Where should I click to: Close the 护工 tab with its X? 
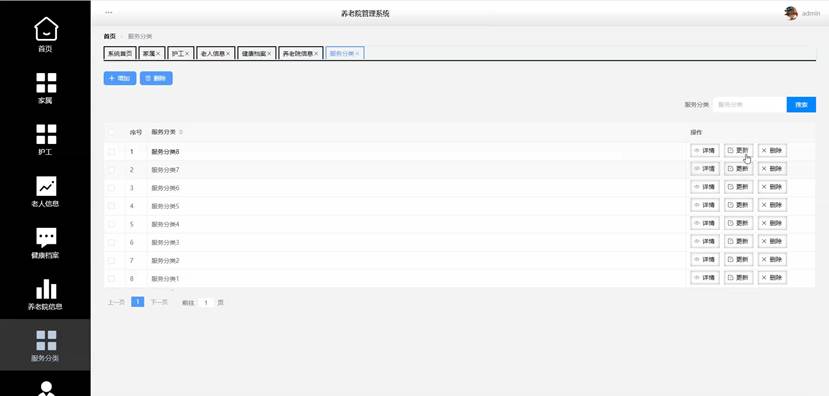coord(187,54)
